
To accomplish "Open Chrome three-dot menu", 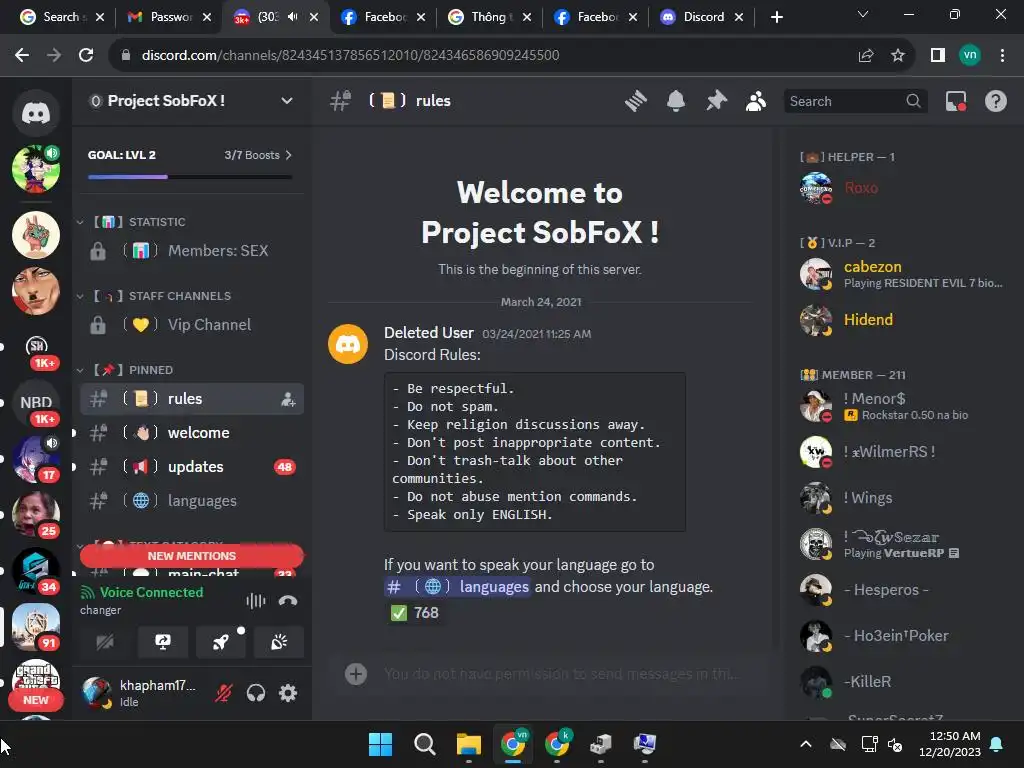I will coord(1002,56).
